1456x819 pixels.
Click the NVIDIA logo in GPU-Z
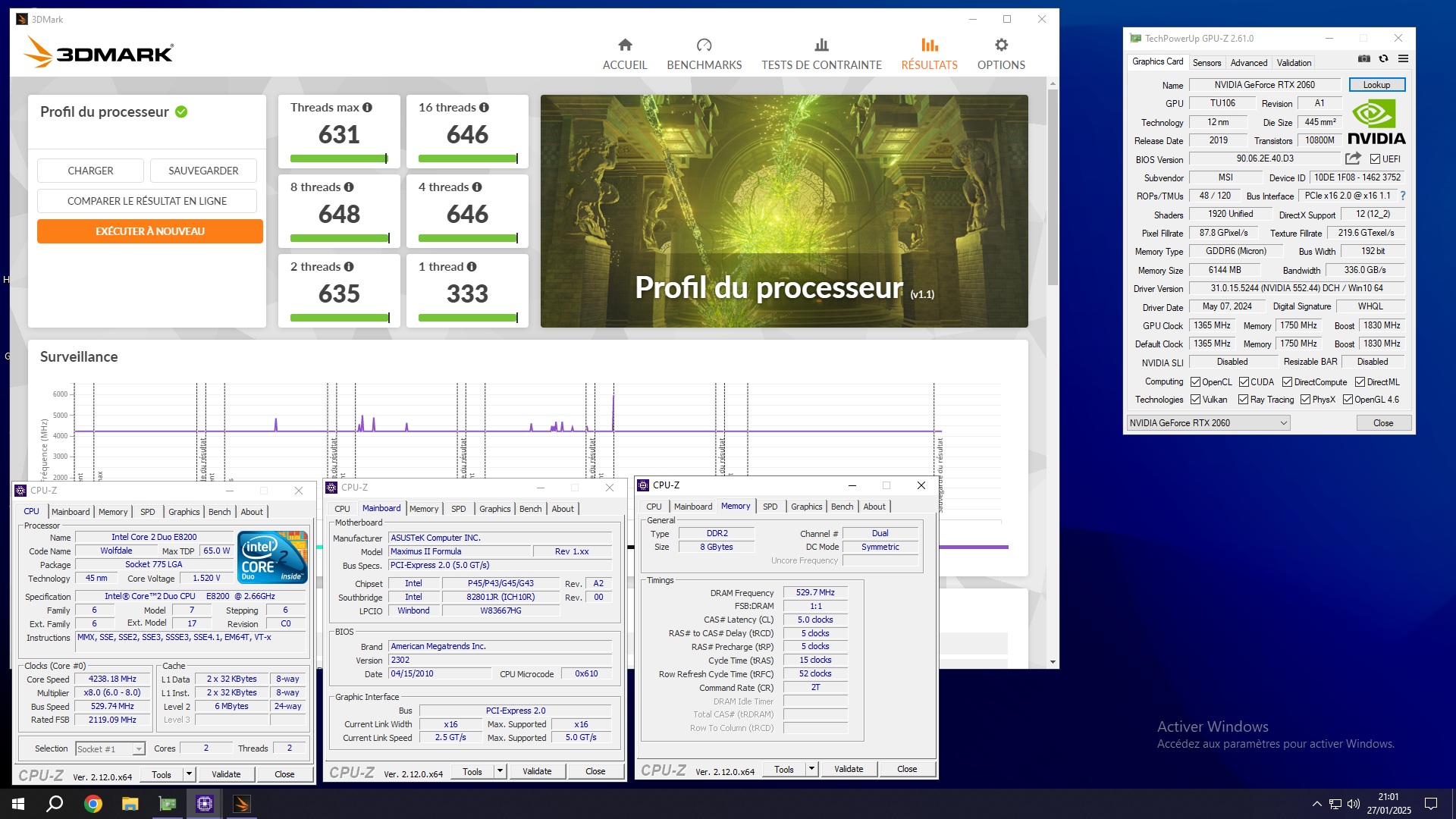pos(1376,122)
